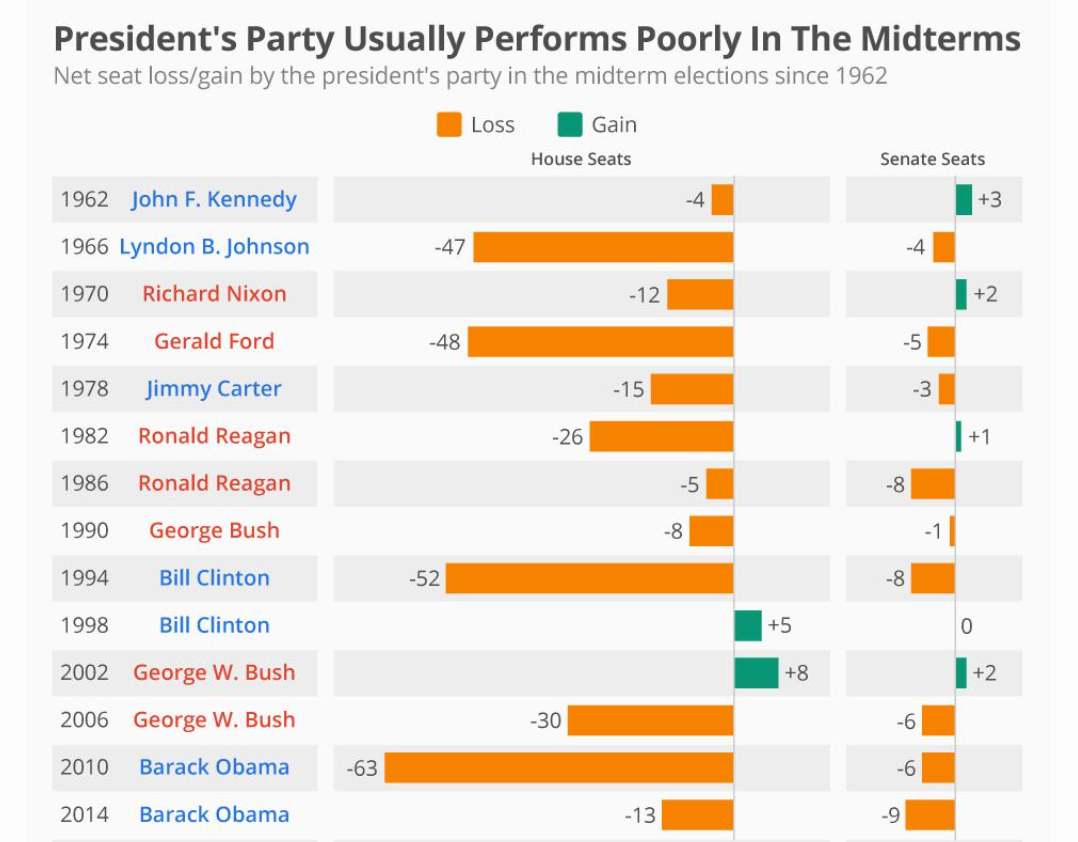Click the -48 House loss bar
1078x842 pixels.
point(600,342)
